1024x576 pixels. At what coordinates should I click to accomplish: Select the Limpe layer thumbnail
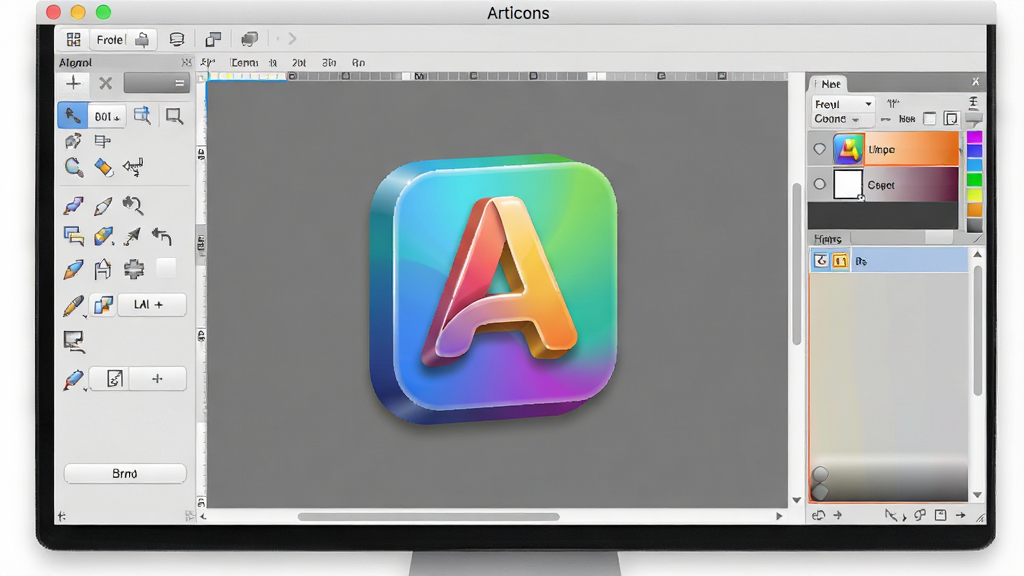click(x=848, y=150)
